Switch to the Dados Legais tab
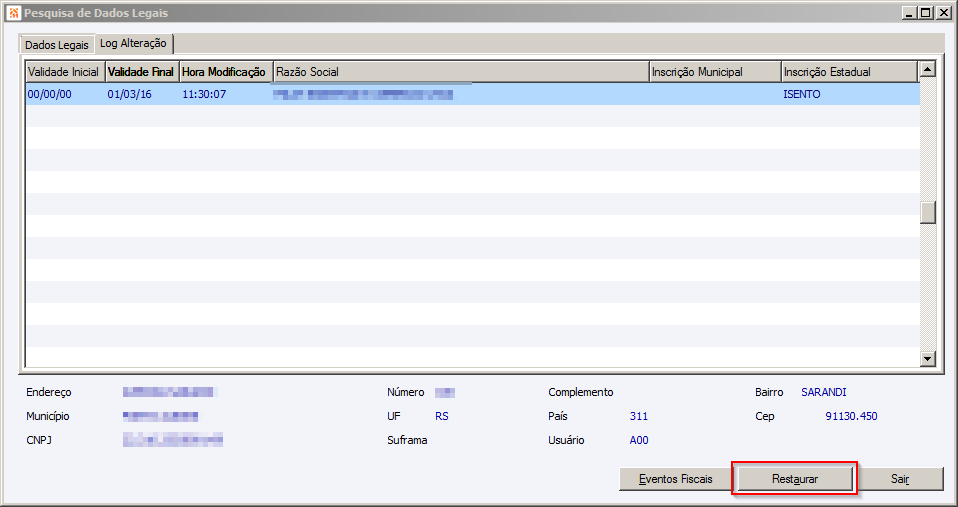 coord(57,45)
